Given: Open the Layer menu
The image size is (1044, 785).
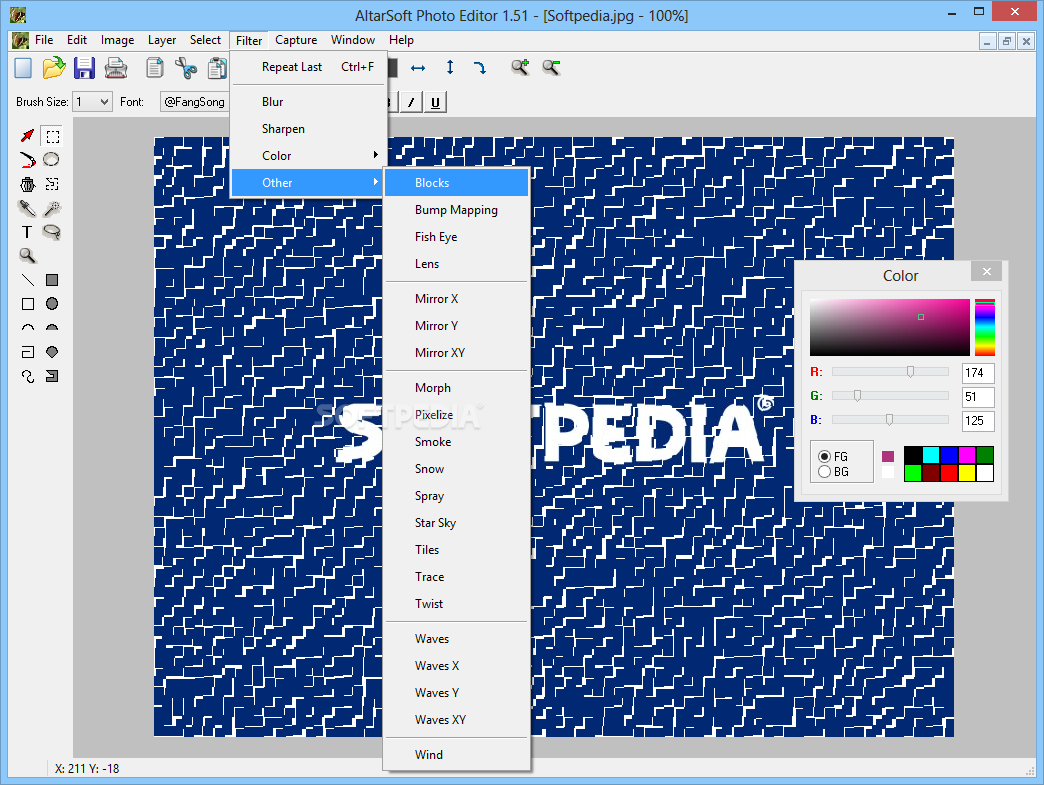Looking at the screenshot, I should [162, 40].
